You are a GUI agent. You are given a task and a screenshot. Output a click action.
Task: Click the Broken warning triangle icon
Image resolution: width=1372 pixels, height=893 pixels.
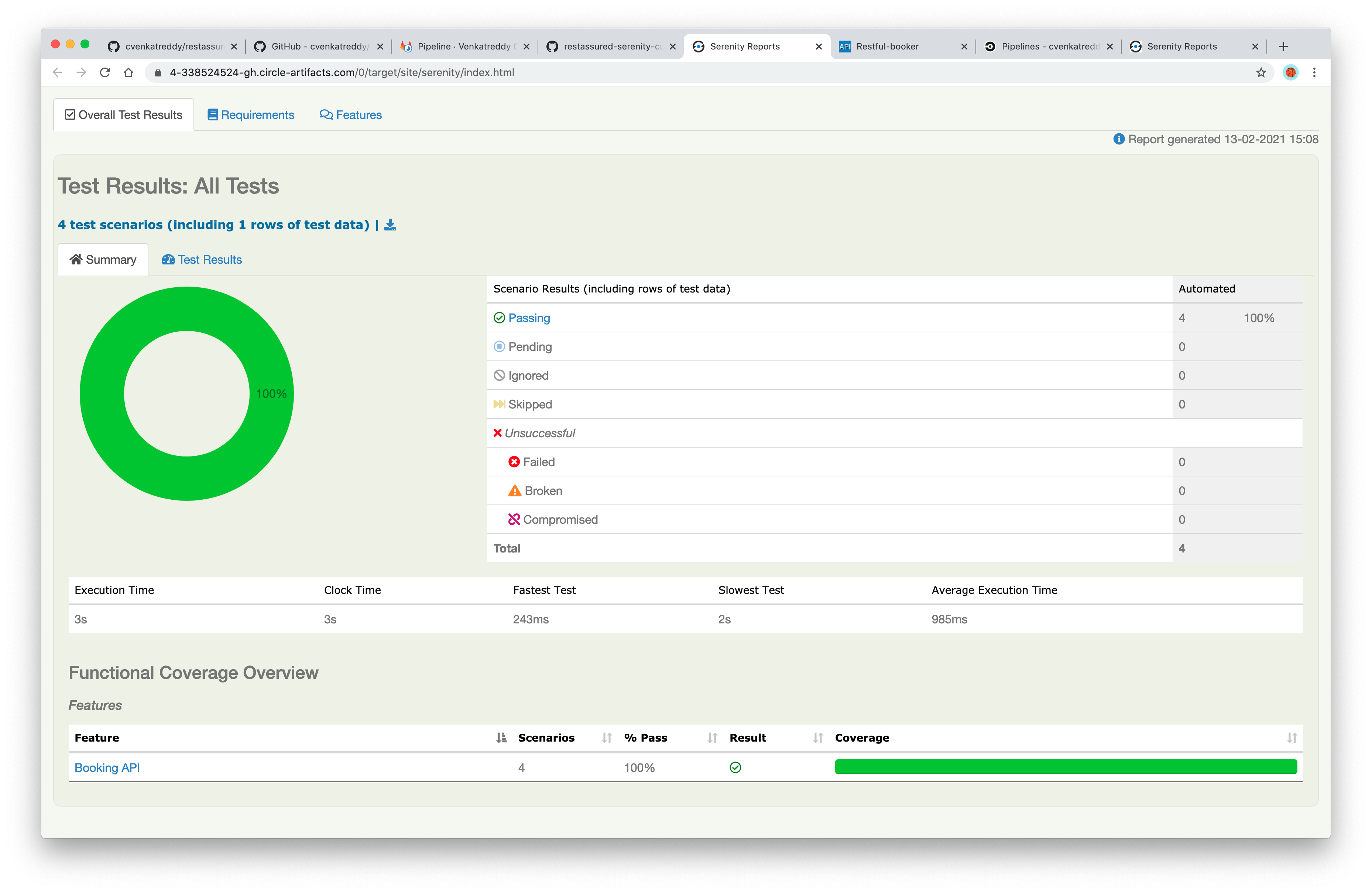tap(514, 490)
